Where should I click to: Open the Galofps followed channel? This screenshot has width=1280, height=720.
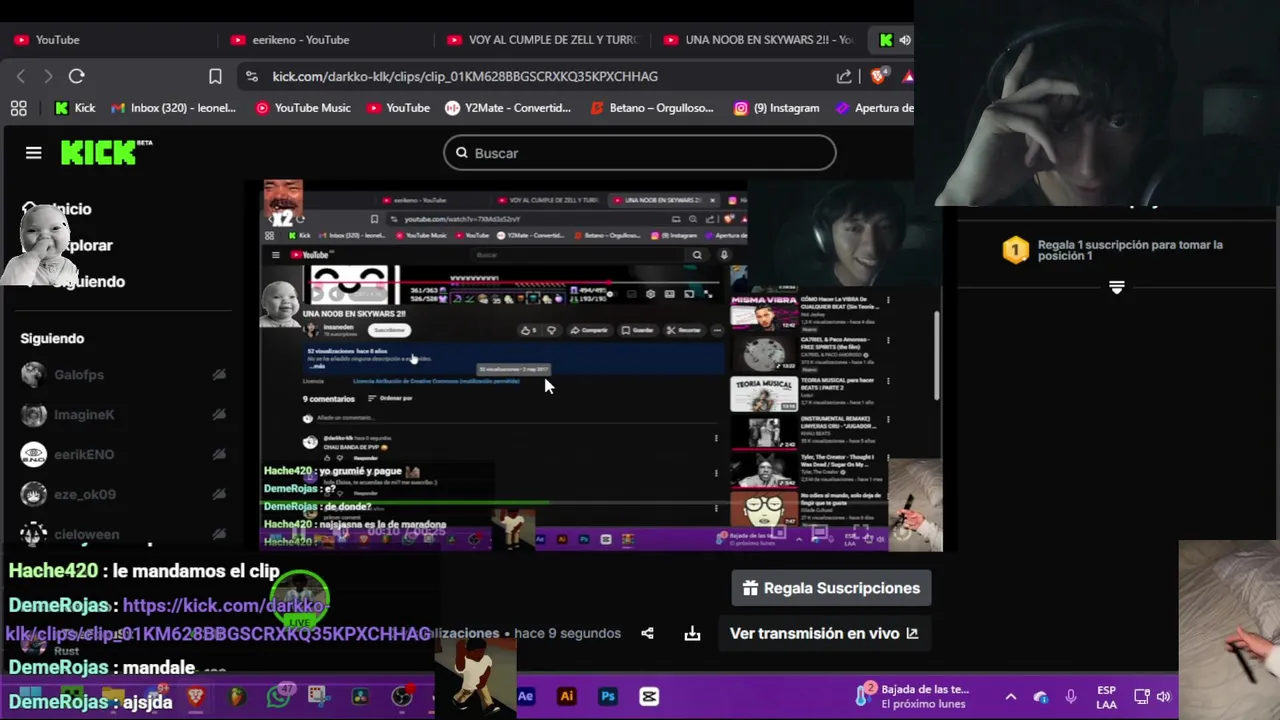[x=124, y=374]
